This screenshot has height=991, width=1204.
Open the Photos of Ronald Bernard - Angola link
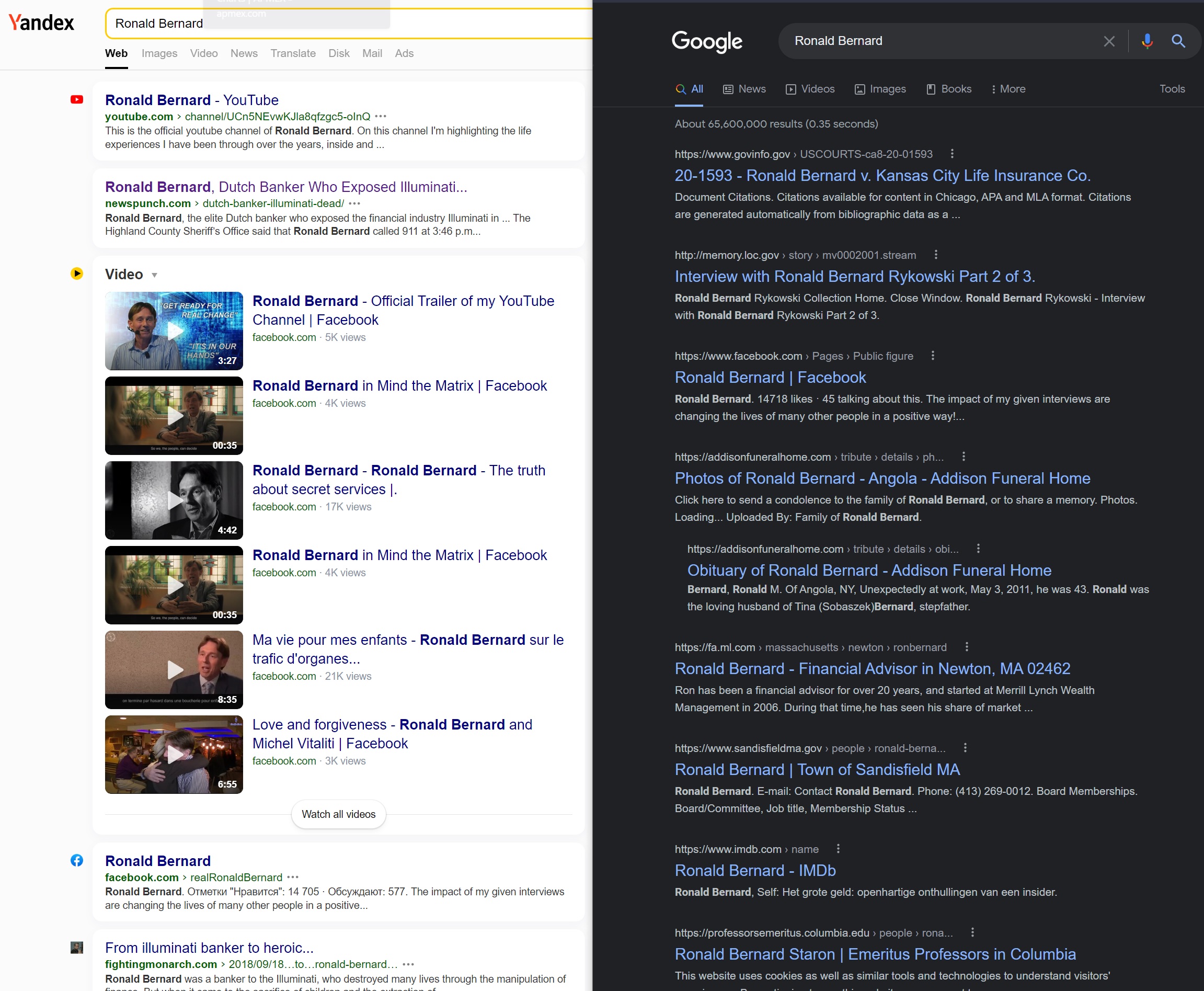click(x=882, y=479)
